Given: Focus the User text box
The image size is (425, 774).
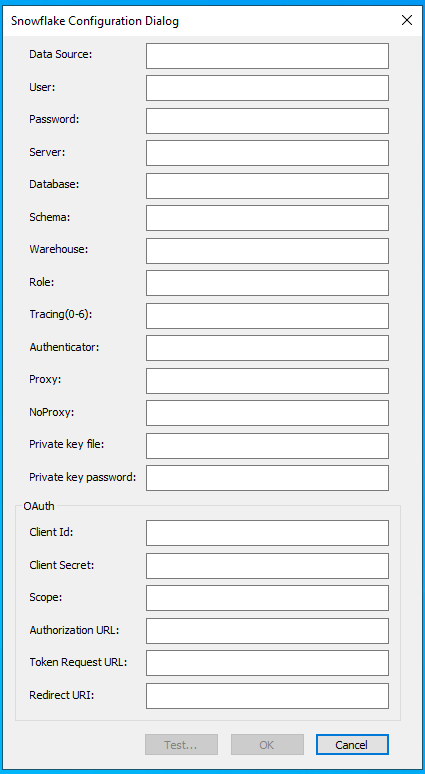Looking at the screenshot, I should 267,88.
